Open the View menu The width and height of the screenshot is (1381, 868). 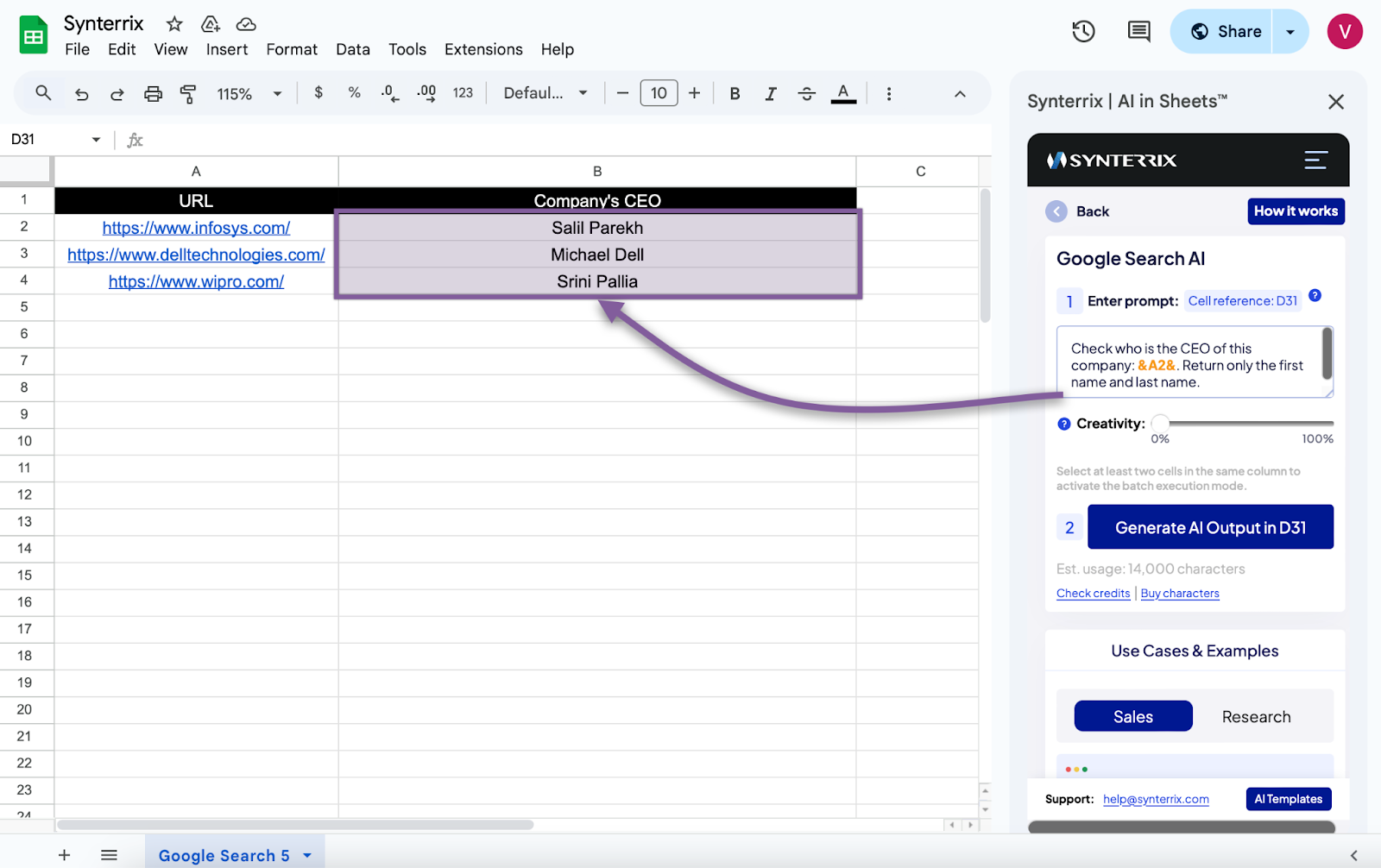point(171,49)
